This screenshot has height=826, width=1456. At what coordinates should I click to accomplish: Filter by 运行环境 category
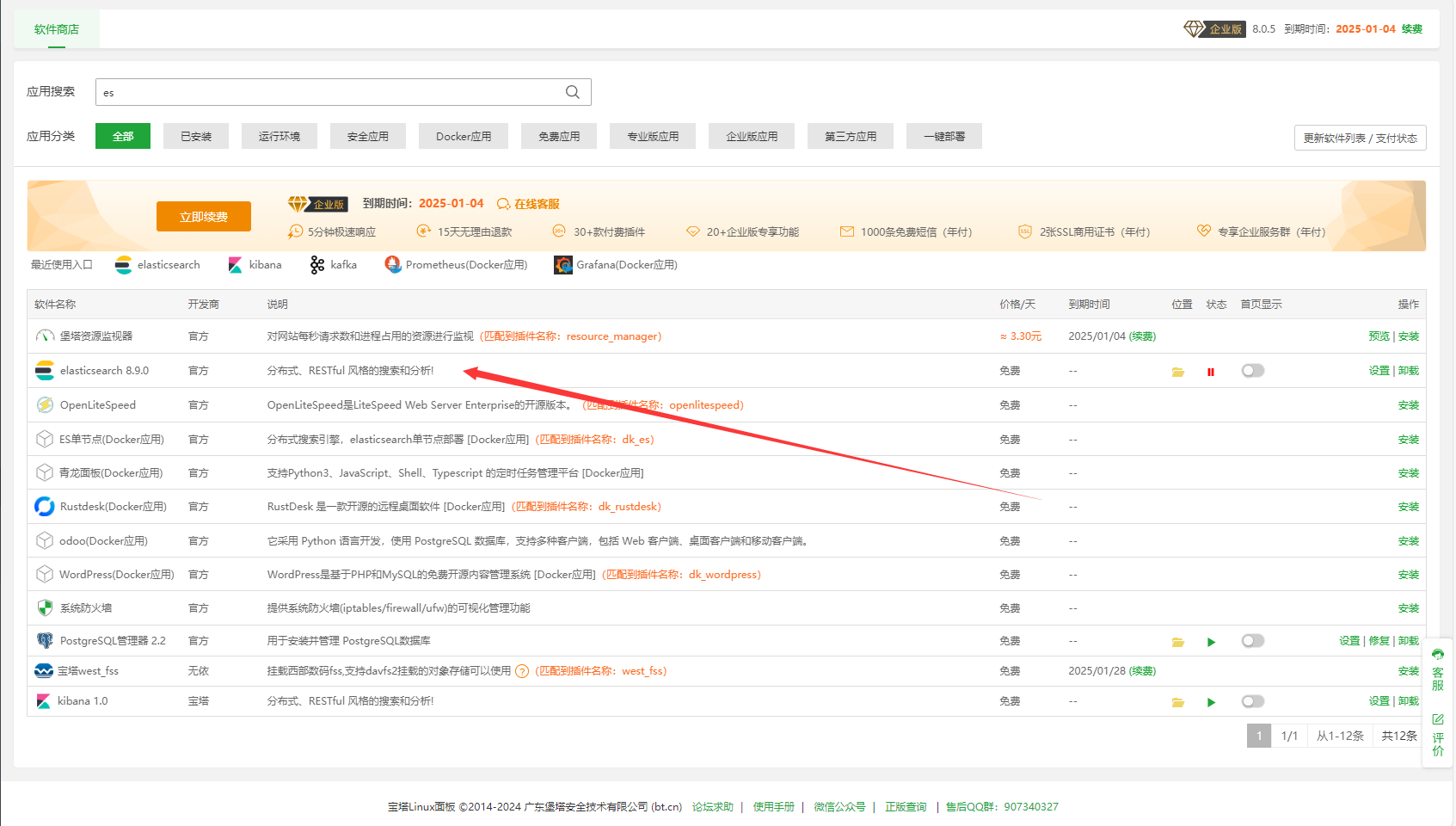pos(280,136)
